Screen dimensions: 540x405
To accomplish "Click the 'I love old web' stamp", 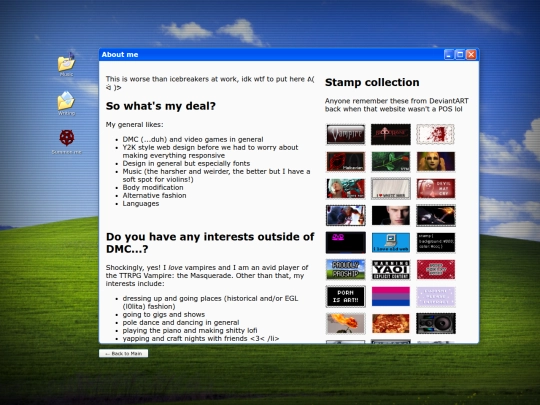I will pyautogui.click(x=391, y=242).
